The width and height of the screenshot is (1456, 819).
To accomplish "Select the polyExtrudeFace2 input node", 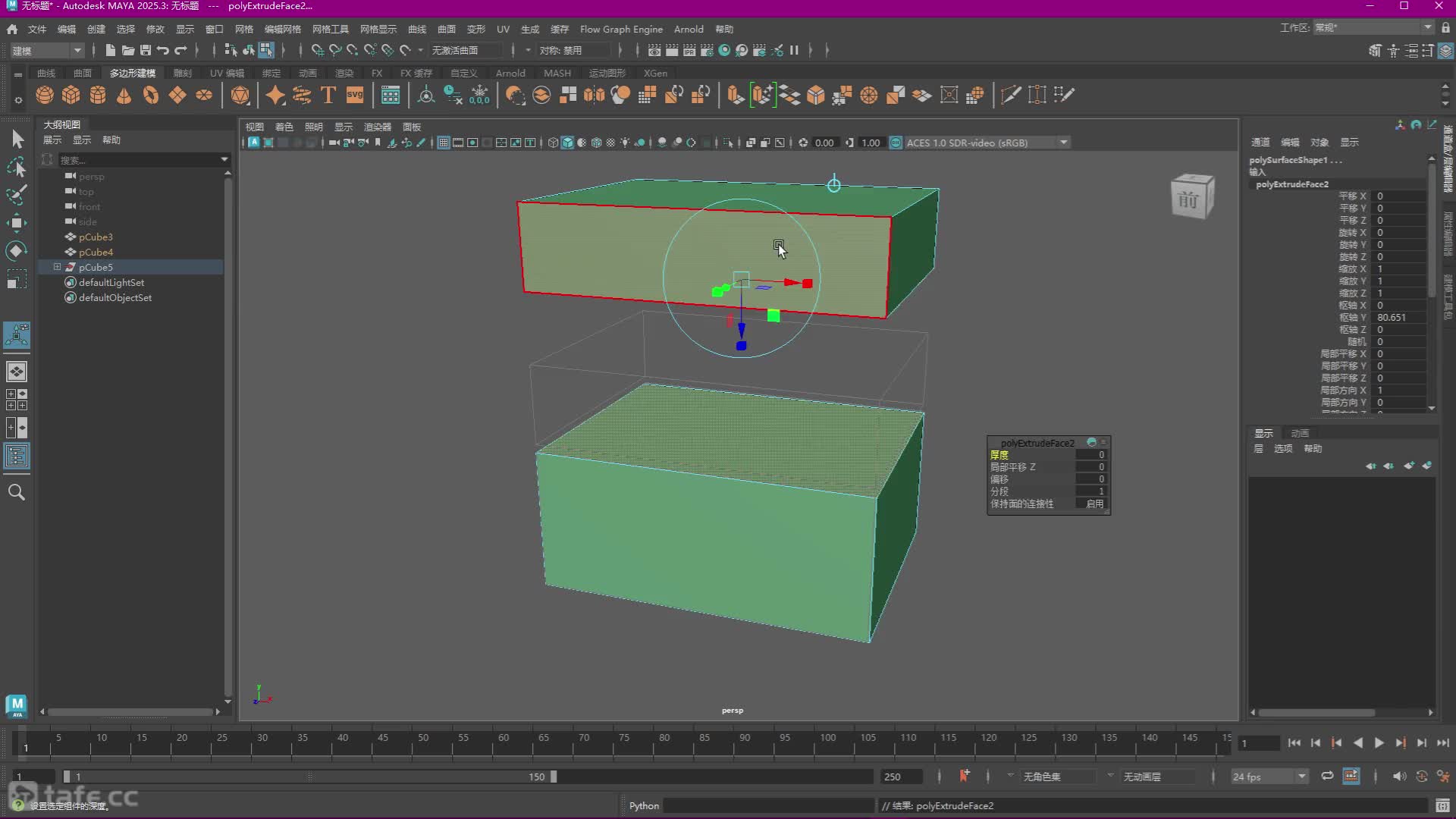I will [x=1291, y=184].
